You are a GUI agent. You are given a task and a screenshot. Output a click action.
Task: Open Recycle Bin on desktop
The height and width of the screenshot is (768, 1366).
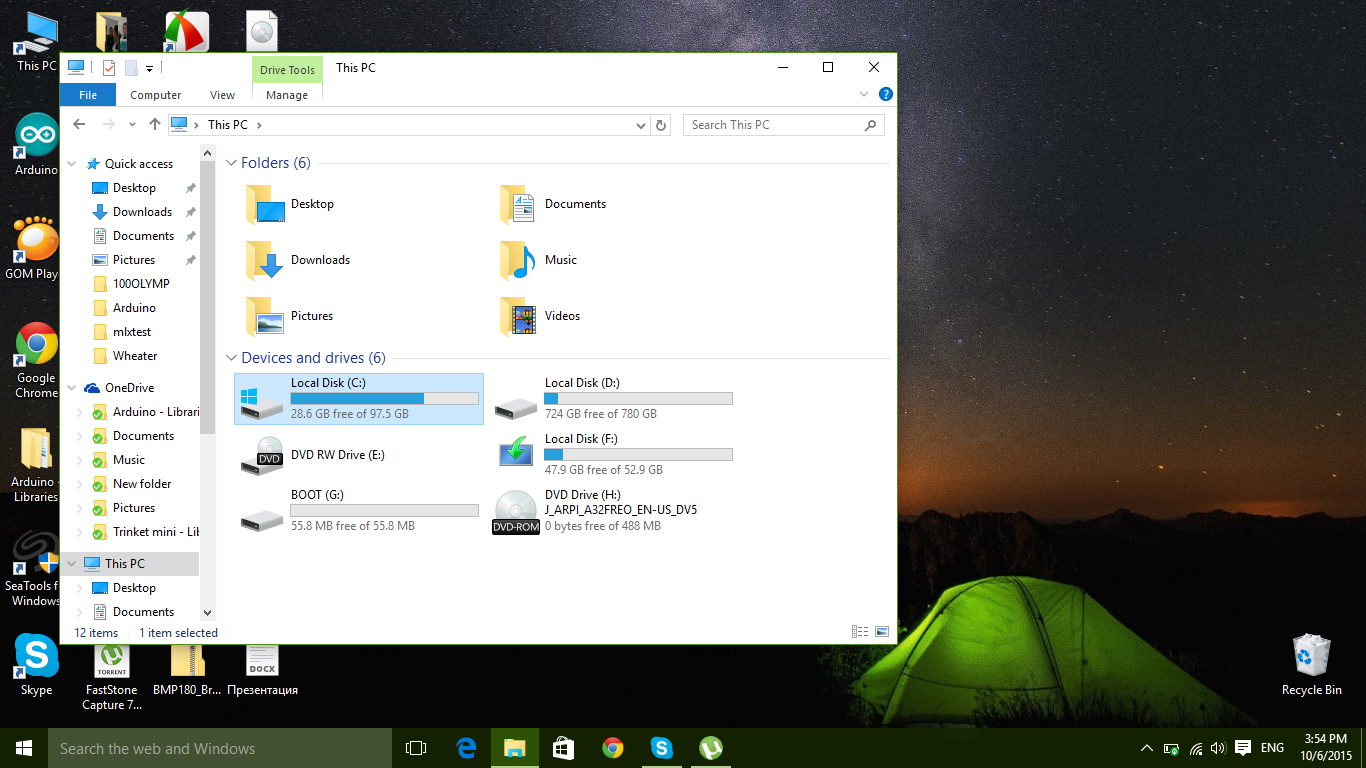click(x=1312, y=664)
